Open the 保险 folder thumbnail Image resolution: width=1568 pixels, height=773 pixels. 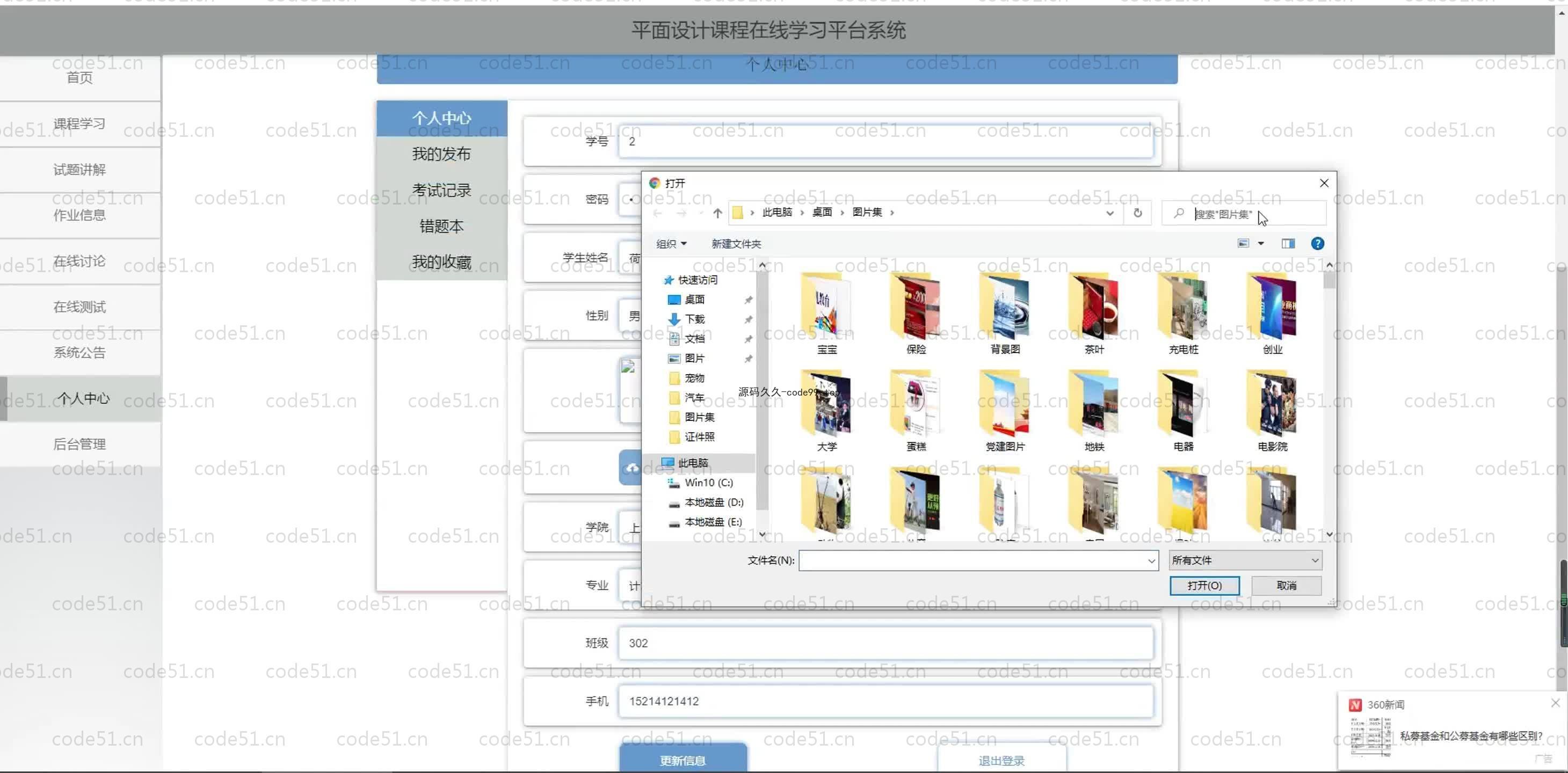pos(916,313)
